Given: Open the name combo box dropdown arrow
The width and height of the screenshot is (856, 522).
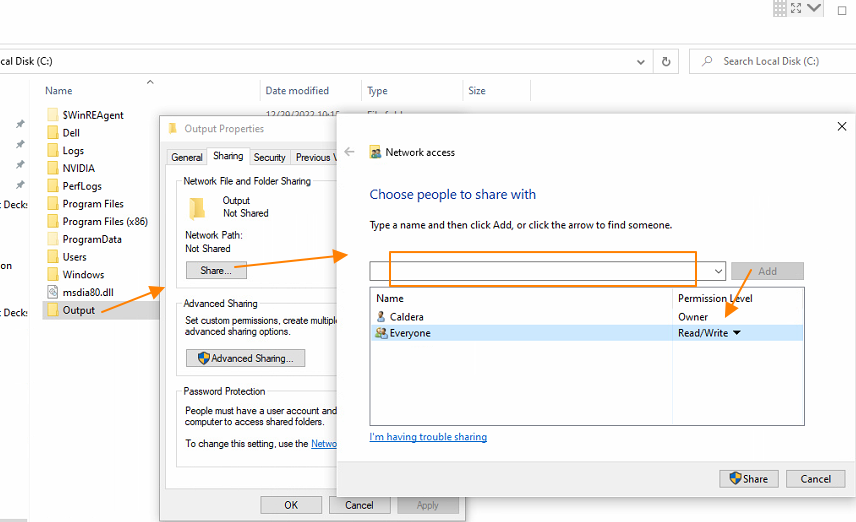Looking at the screenshot, I should point(718,271).
